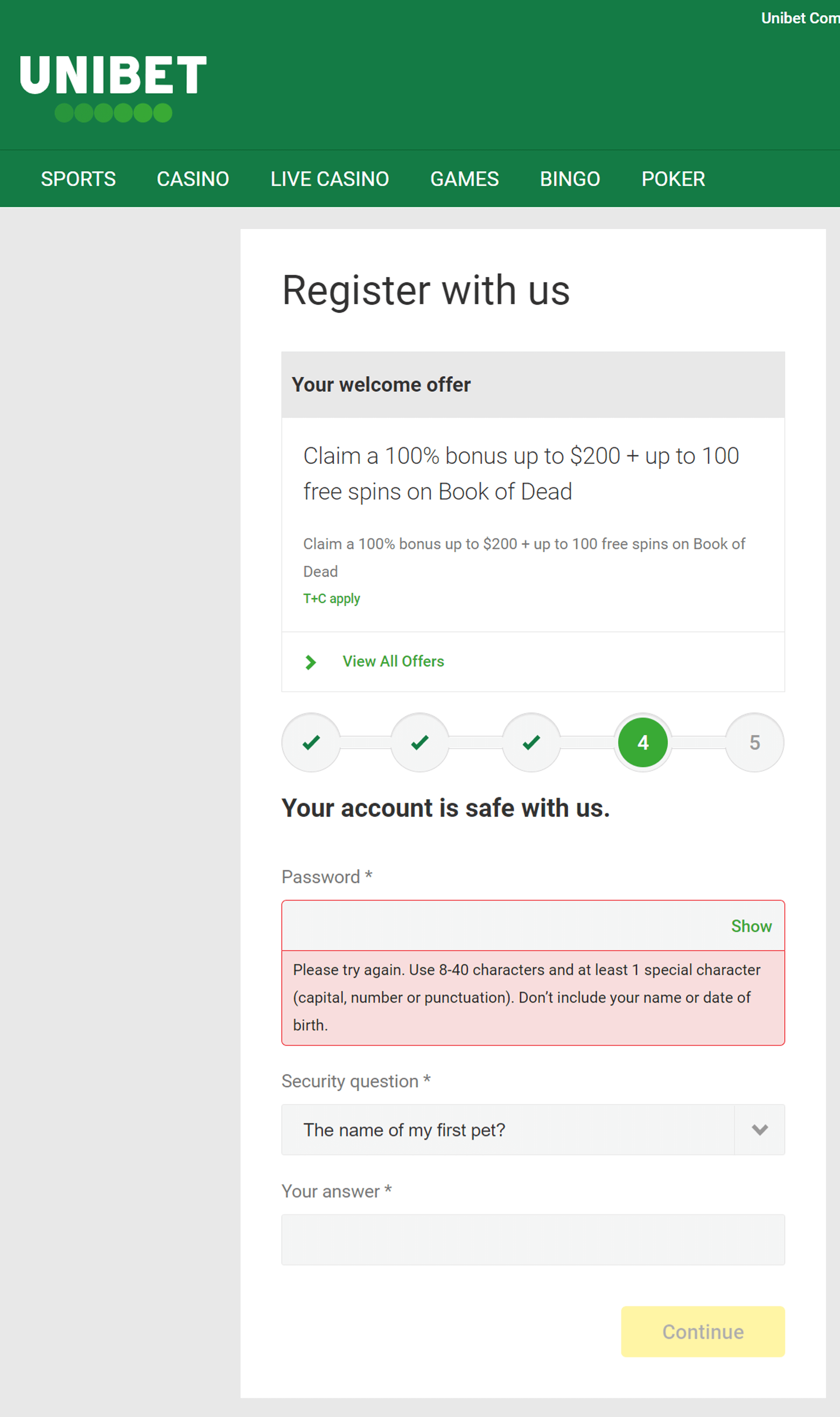Click the first completed step checkmark
The image size is (840, 1417).
(x=311, y=742)
